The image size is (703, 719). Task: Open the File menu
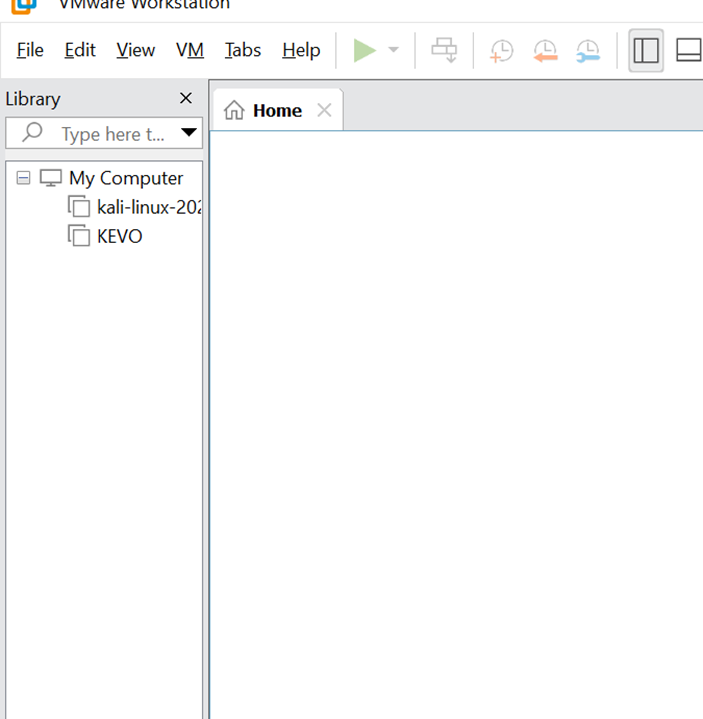(30, 50)
